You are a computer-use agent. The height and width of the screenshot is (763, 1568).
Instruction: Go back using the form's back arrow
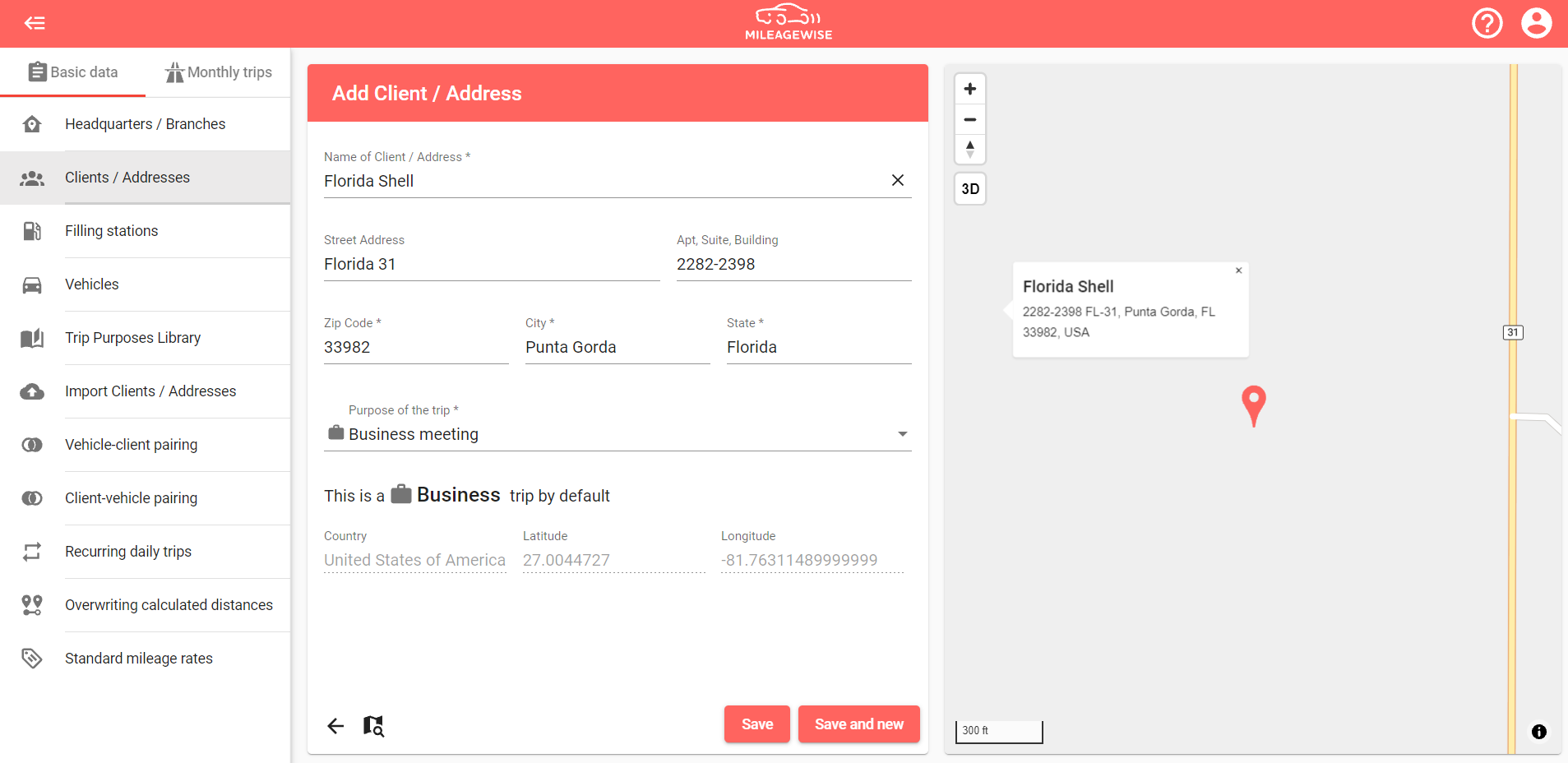click(x=335, y=725)
